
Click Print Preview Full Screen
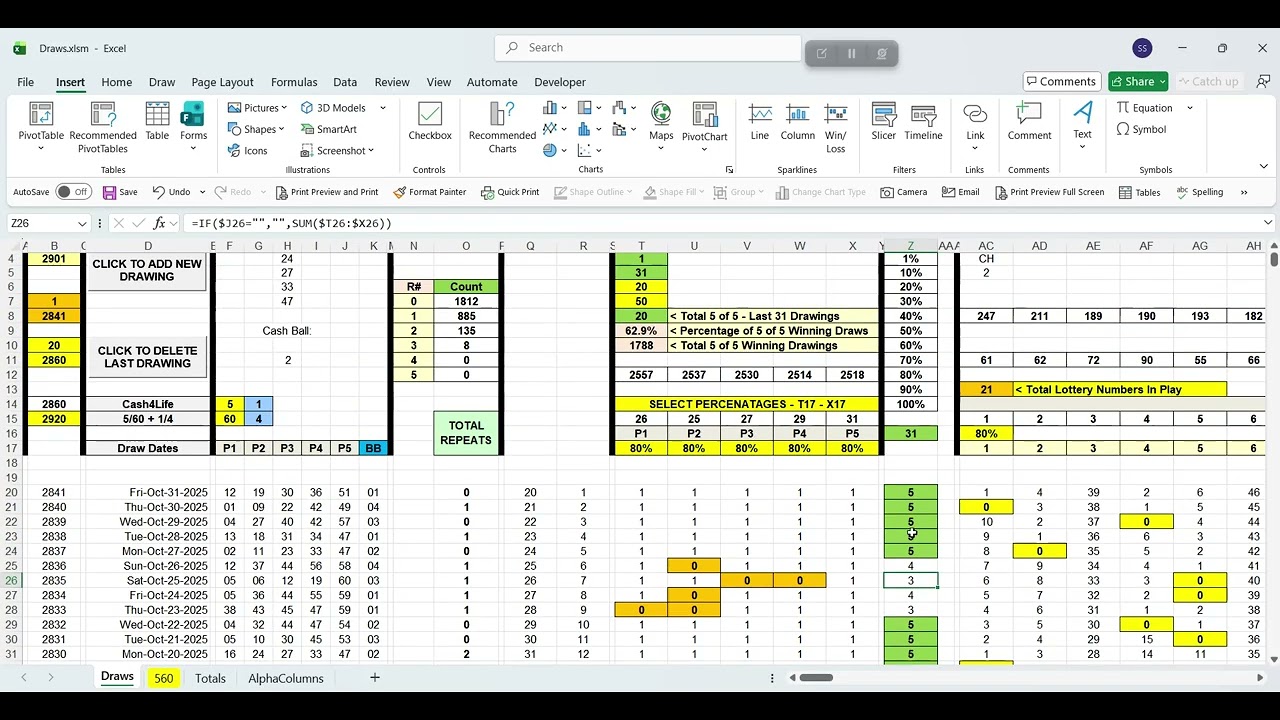(1049, 192)
